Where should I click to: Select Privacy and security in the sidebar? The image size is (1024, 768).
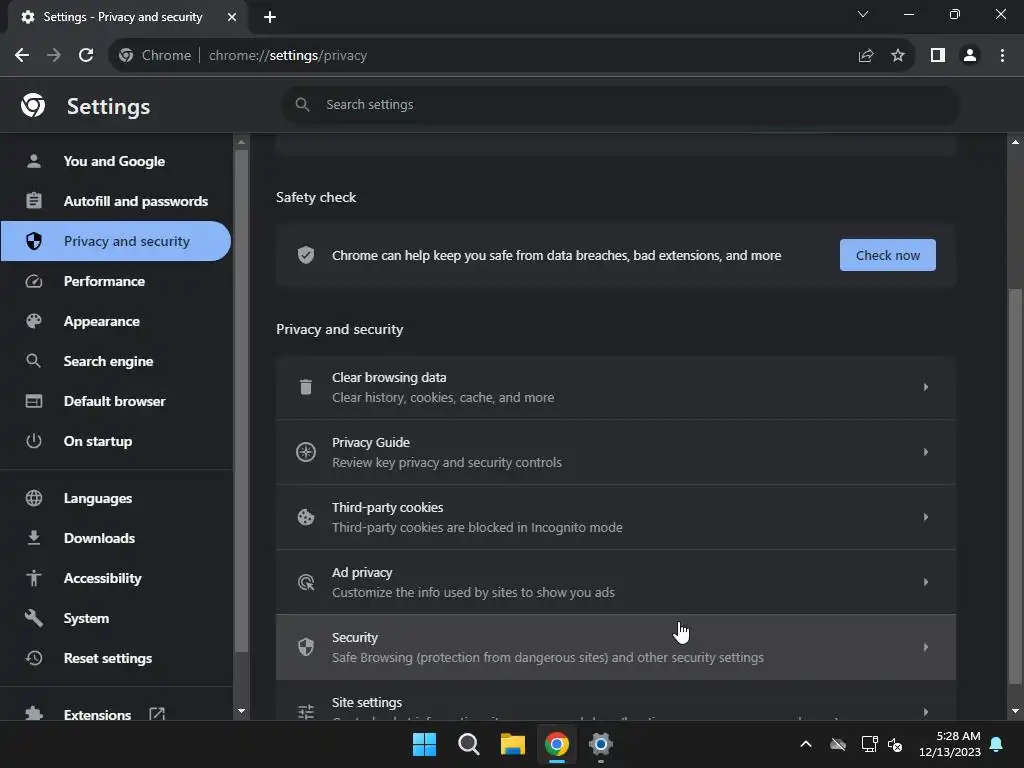pos(116,241)
